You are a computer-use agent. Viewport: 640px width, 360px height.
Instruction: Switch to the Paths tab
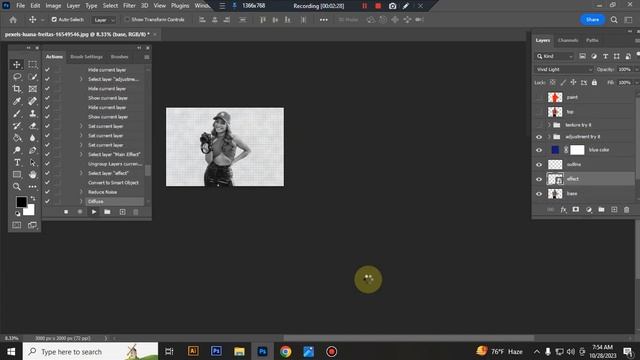pyautogui.click(x=592, y=40)
